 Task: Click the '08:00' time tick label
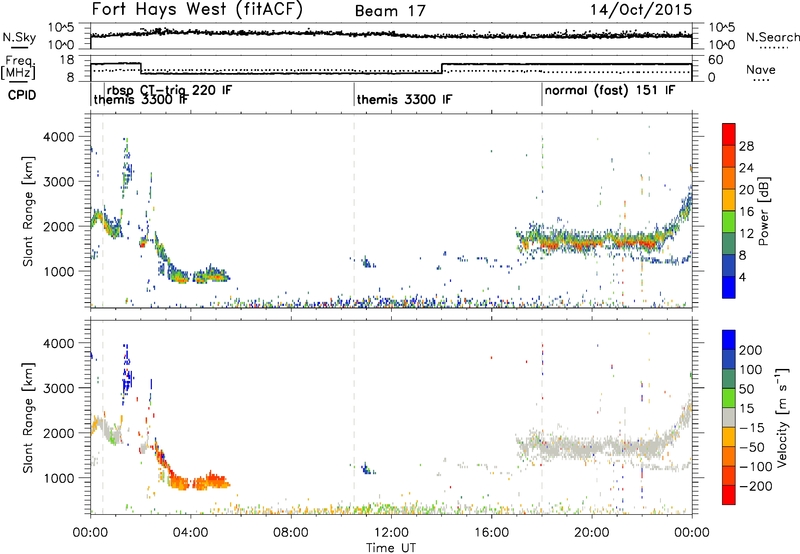point(291,533)
